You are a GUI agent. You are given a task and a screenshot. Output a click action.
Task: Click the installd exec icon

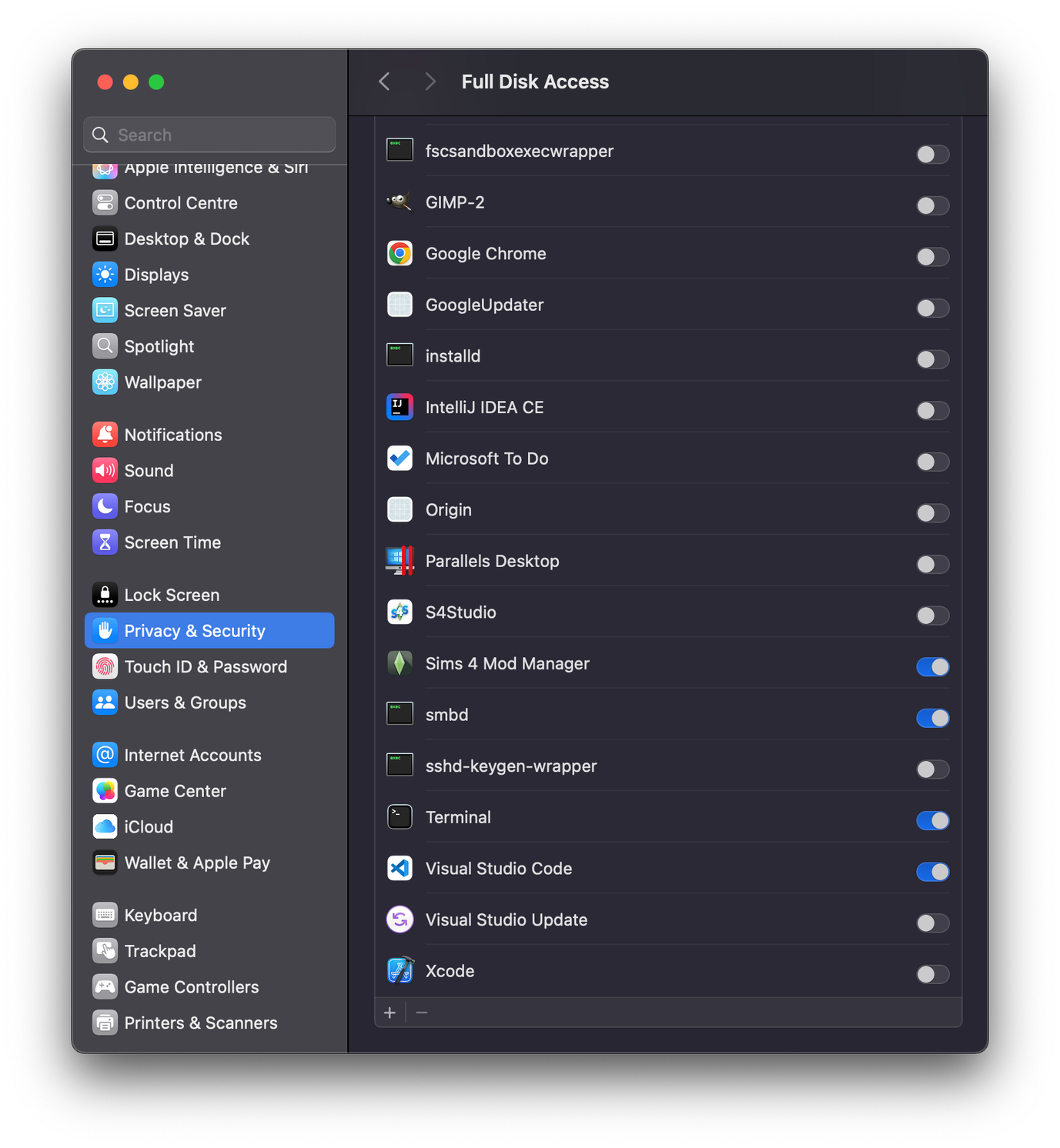pyautogui.click(x=400, y=356)
